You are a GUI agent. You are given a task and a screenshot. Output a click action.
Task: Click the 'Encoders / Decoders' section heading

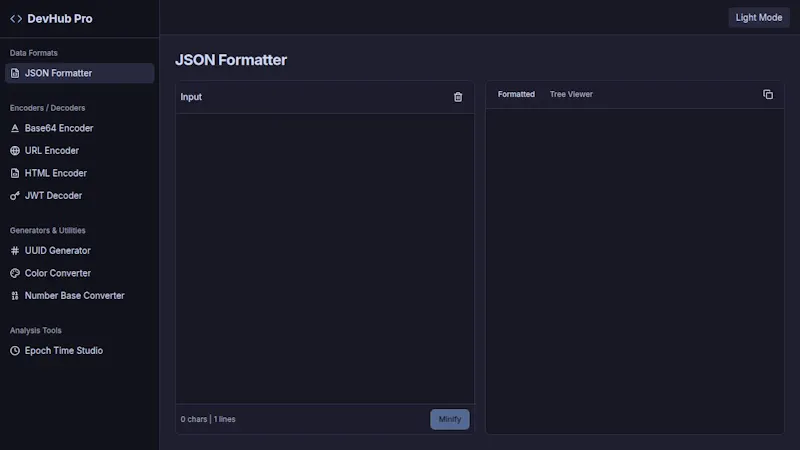[x=47, y=108]
